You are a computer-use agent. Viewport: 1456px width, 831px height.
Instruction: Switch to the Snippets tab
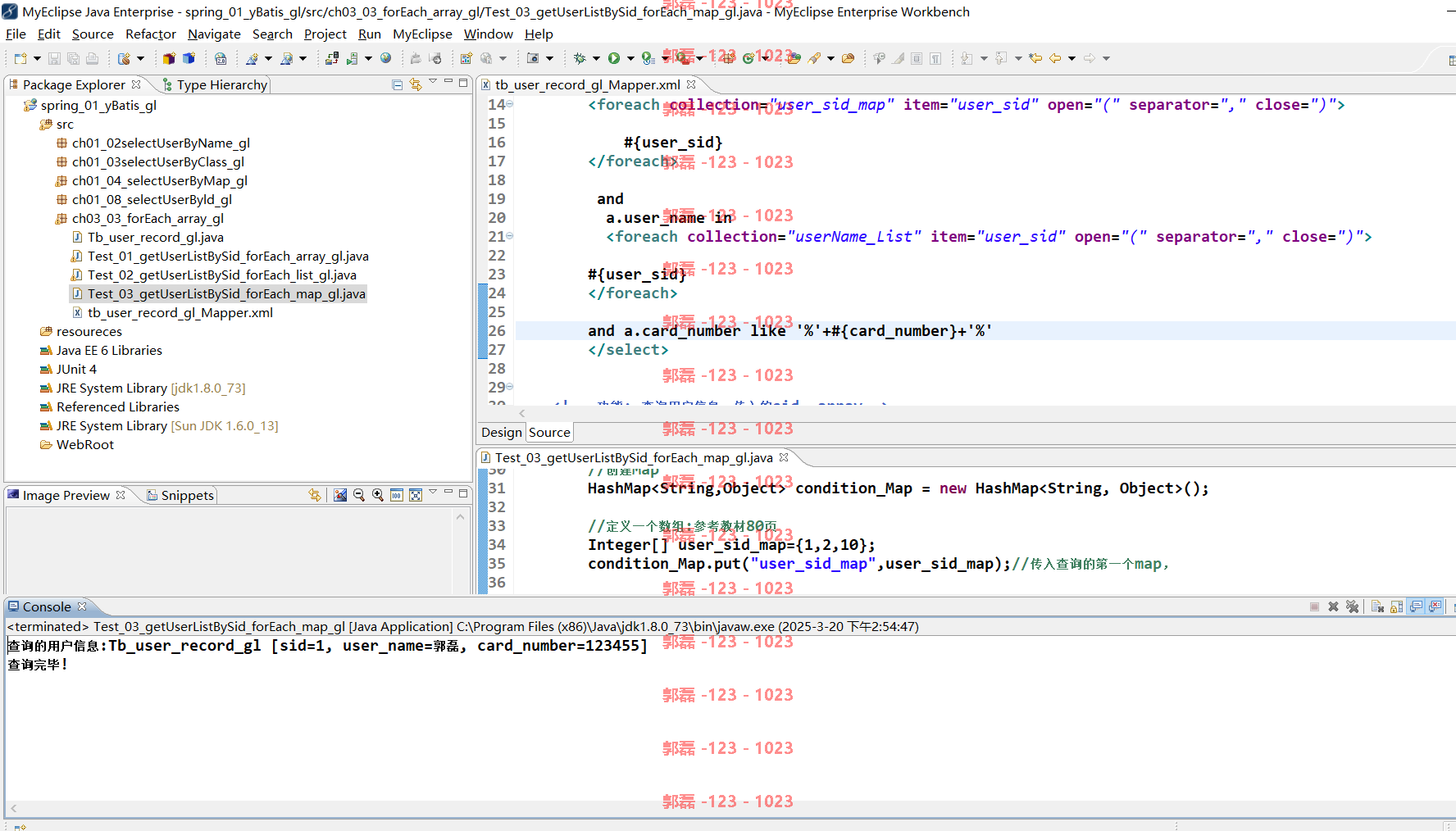tap(180, 495)
